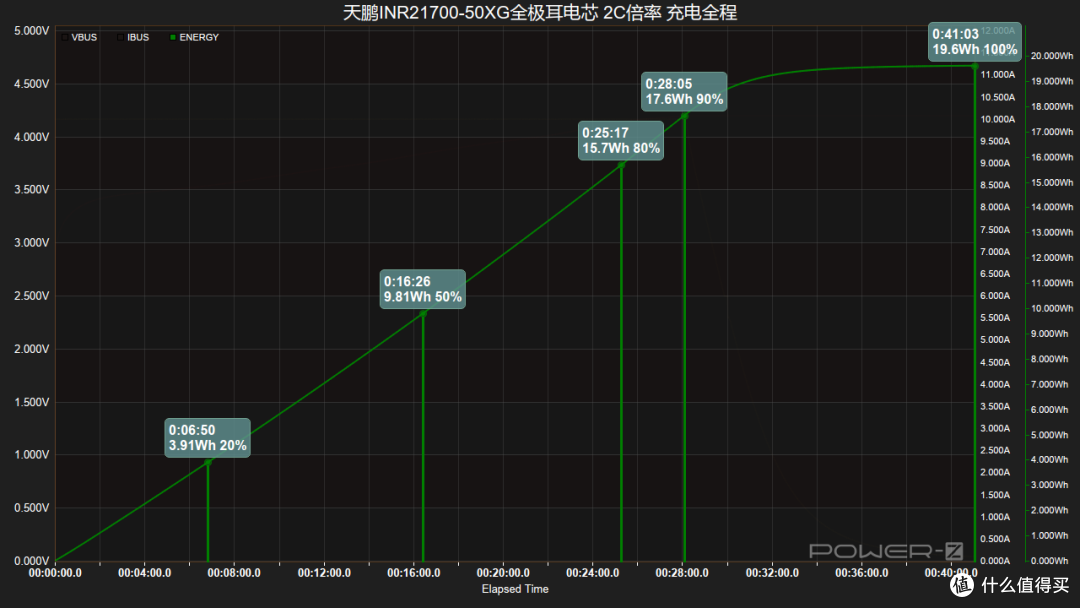Click the 0:25:17 15.7Wh 80% annotation
Viewport: 1080px width, 608px height.
pyautogui.click(x=621, y=140)
